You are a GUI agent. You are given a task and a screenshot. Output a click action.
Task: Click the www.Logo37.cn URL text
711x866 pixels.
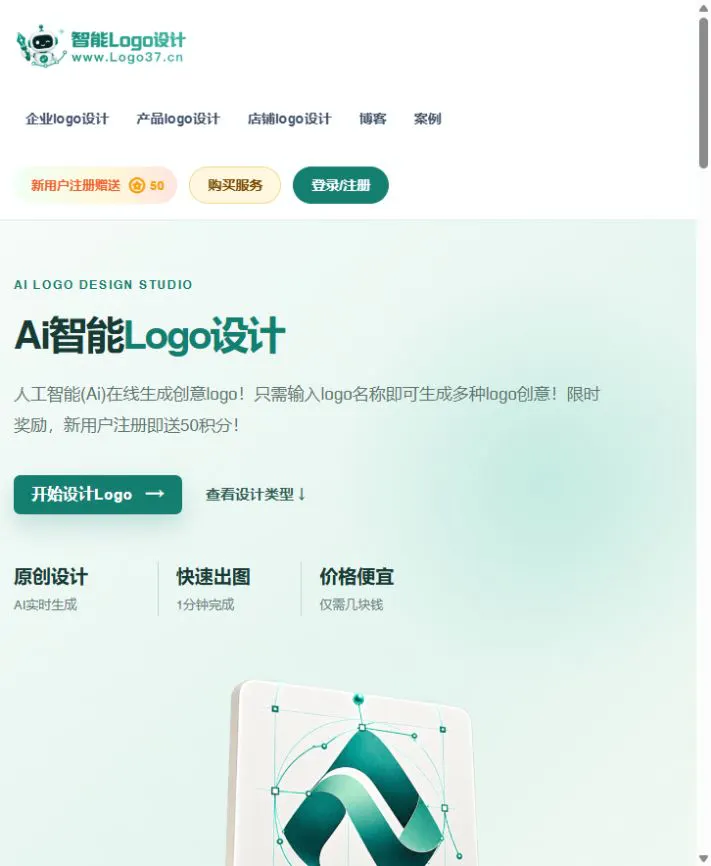point(128,57)
